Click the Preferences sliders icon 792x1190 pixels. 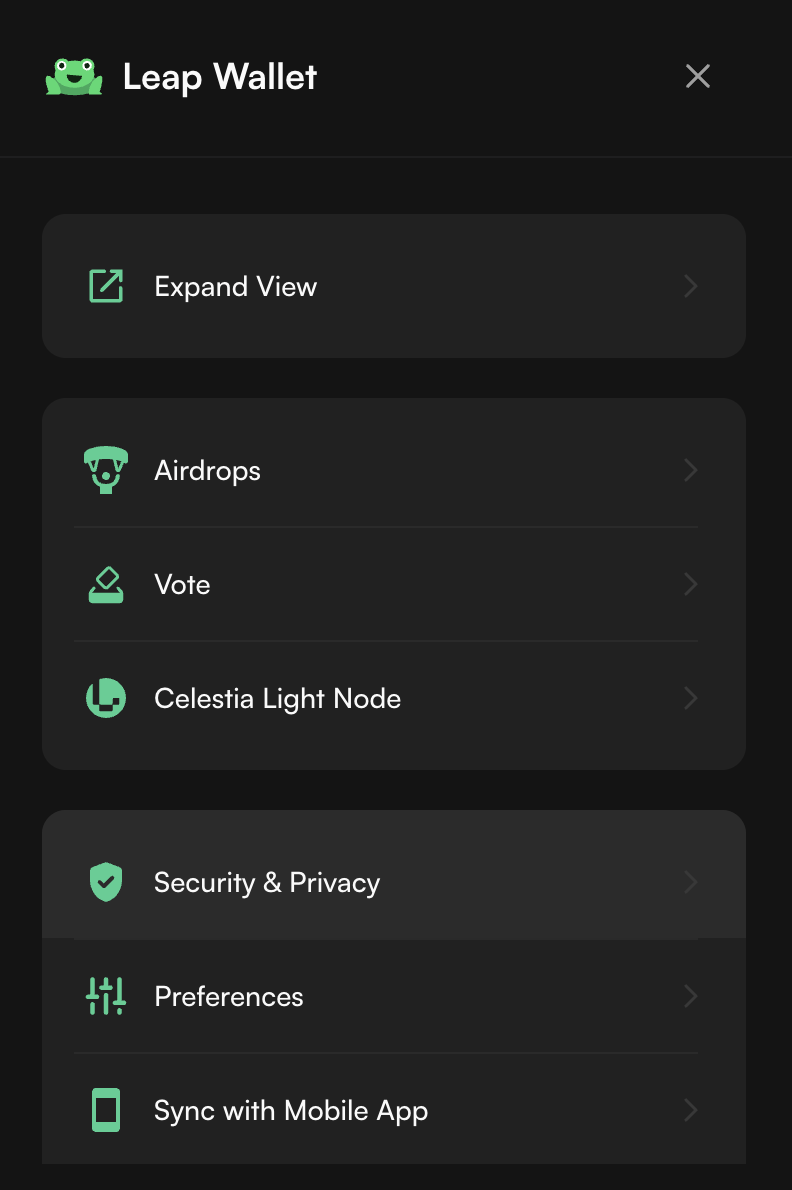click(106, 996)
